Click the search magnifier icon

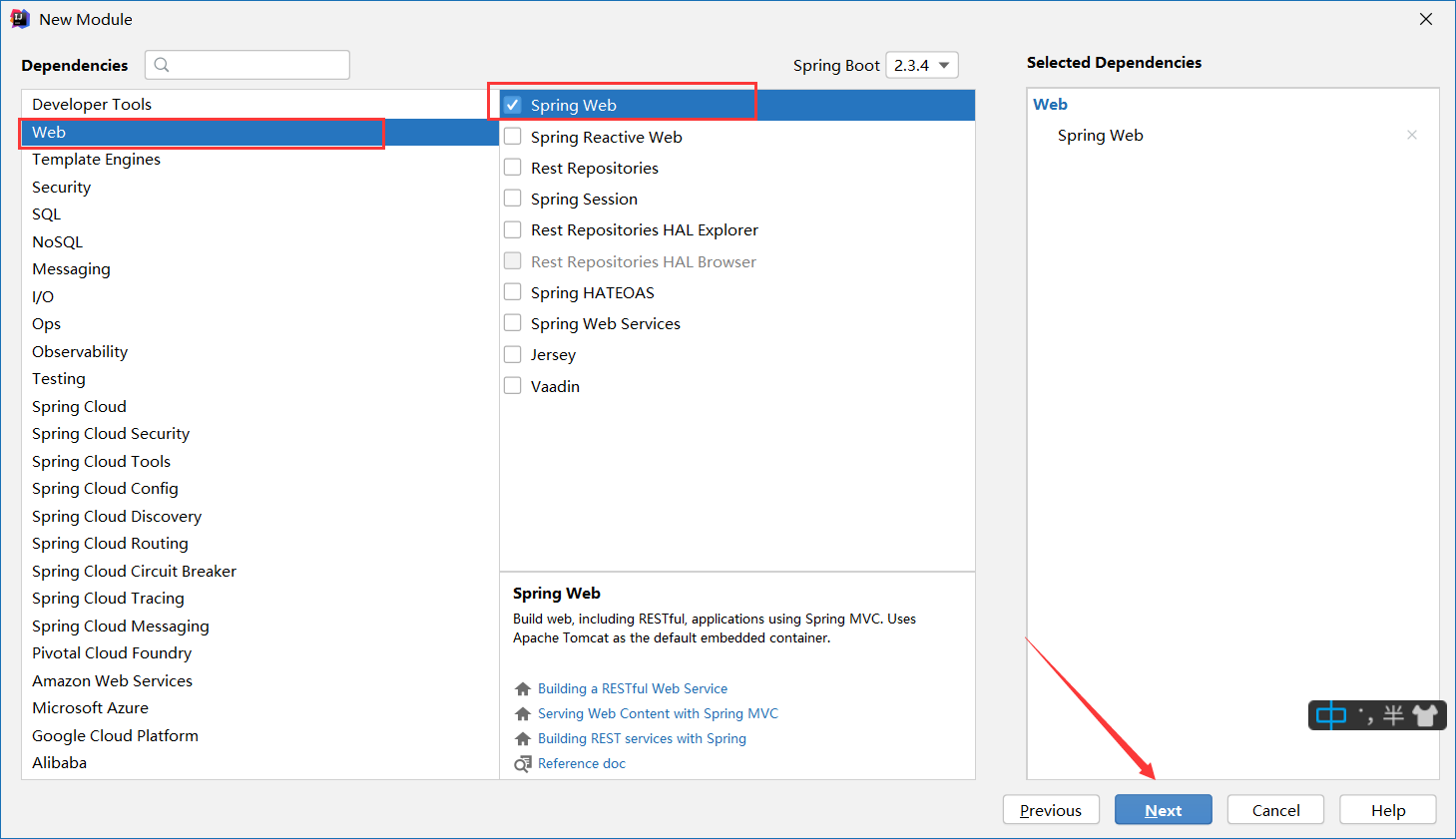162,65
